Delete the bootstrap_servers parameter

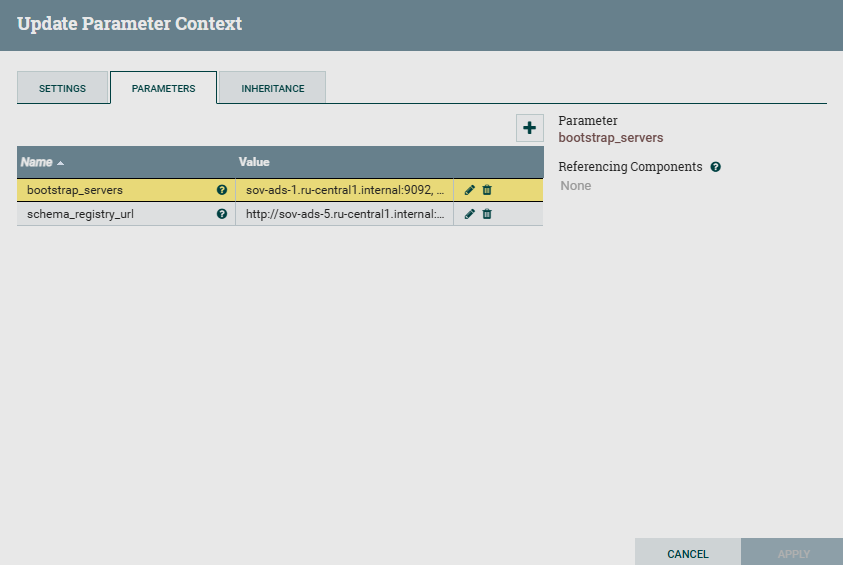[x=487, y=190]
